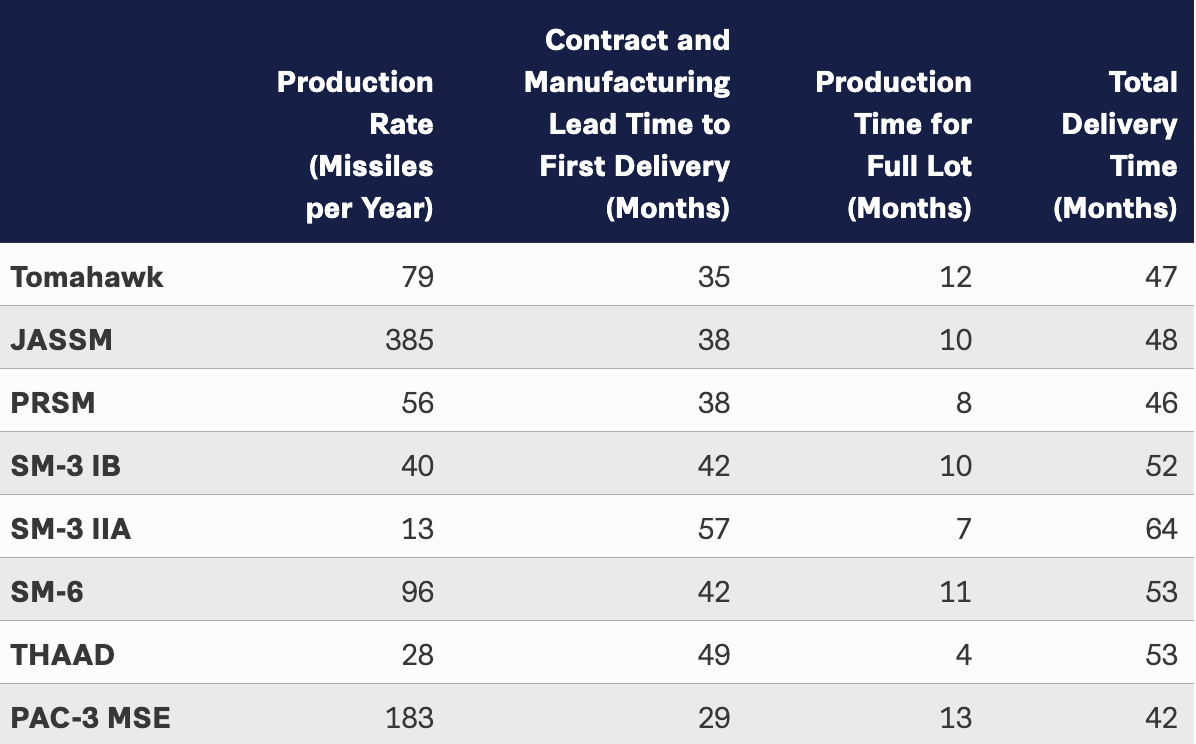Click Tomahawk total delivery time value 47
Screen dimensions: 1196x744
click(1162, 277)
